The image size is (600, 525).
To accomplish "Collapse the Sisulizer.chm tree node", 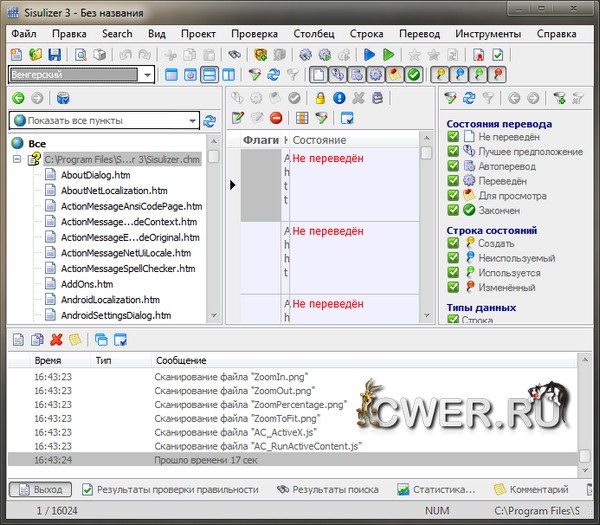I will [18, 160].
